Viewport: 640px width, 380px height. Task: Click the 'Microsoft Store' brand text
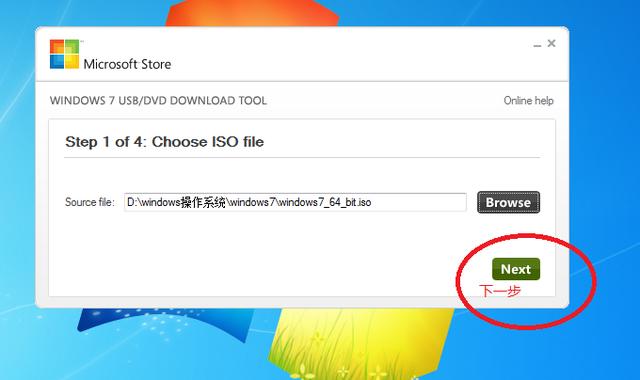click(127, 64)
